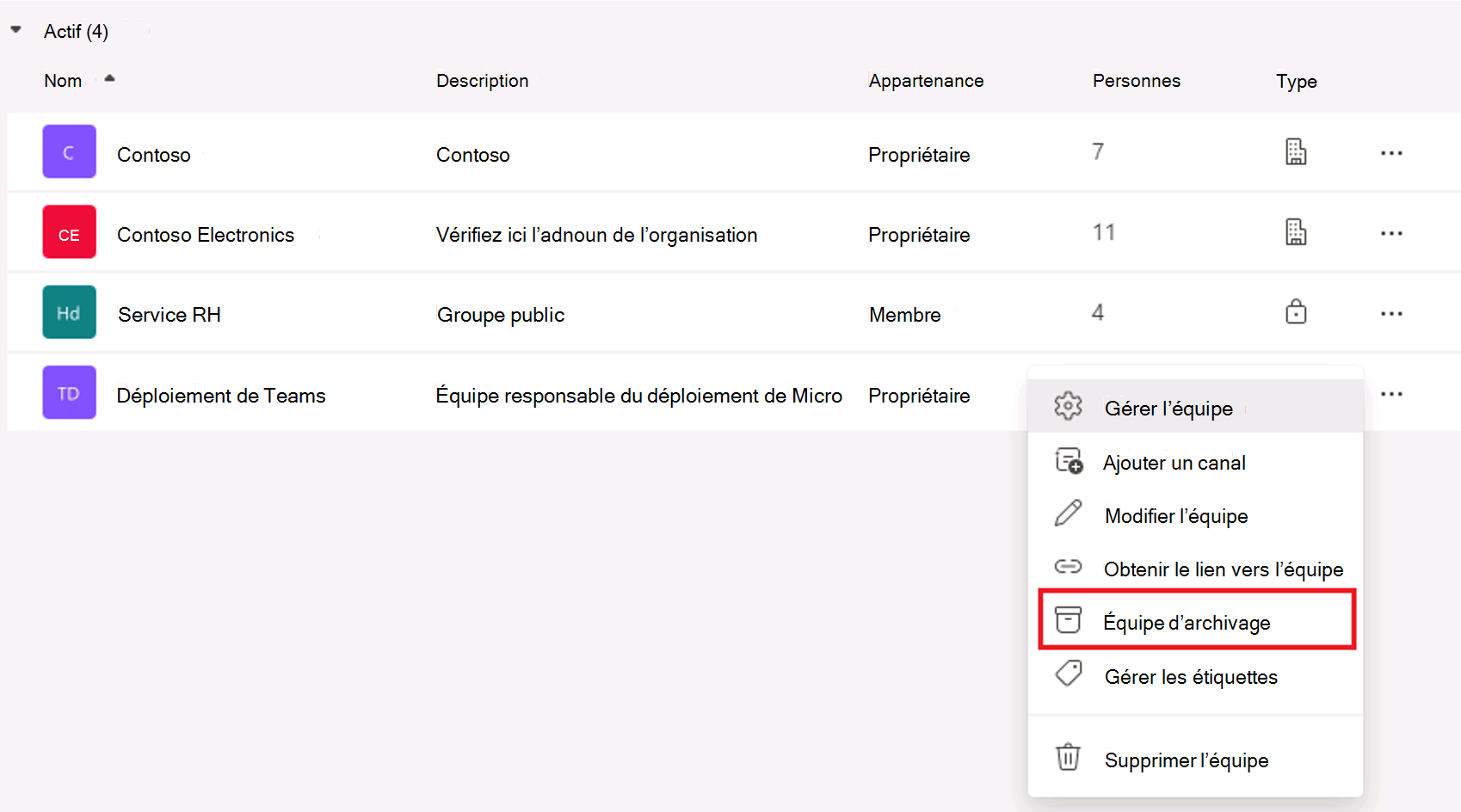Click the member count 11
The height and width of the screenshot is (812, 1461).
[1104, 232]
